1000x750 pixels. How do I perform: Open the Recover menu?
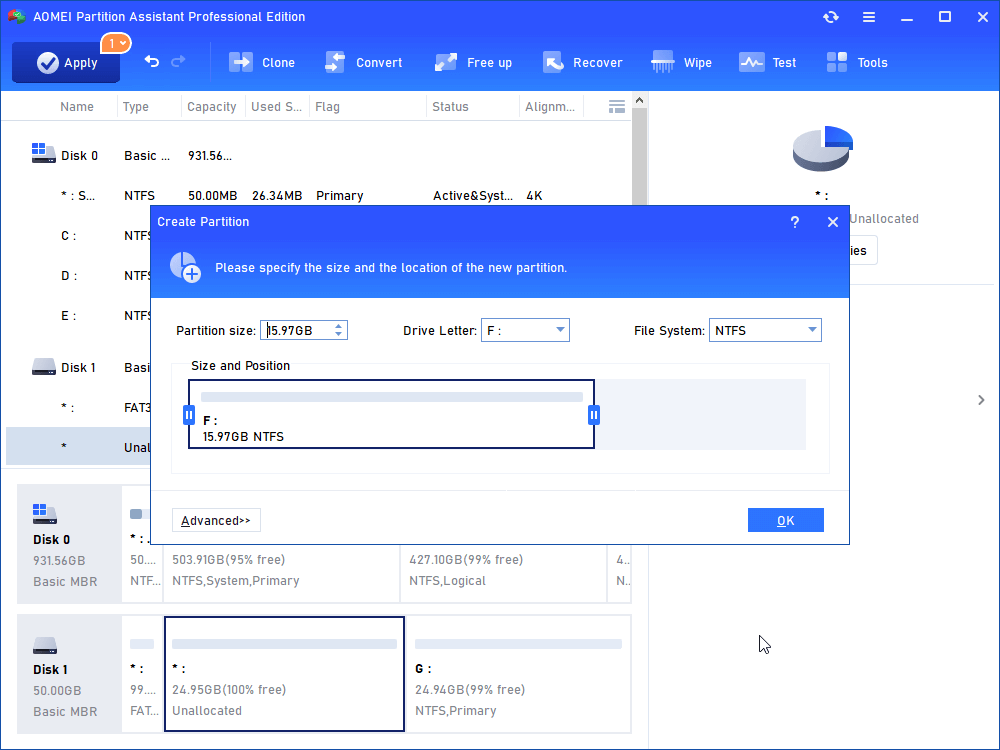(x=582, y=62)
